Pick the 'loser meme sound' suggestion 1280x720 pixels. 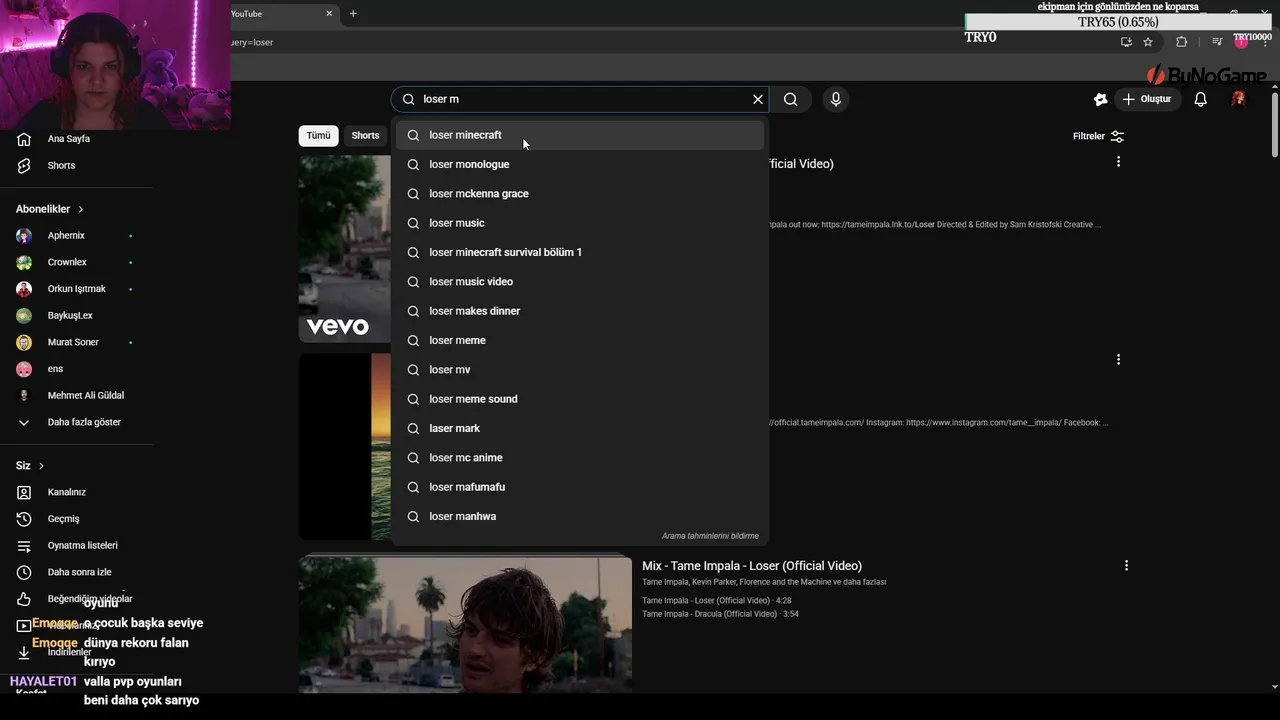(580, 399)
